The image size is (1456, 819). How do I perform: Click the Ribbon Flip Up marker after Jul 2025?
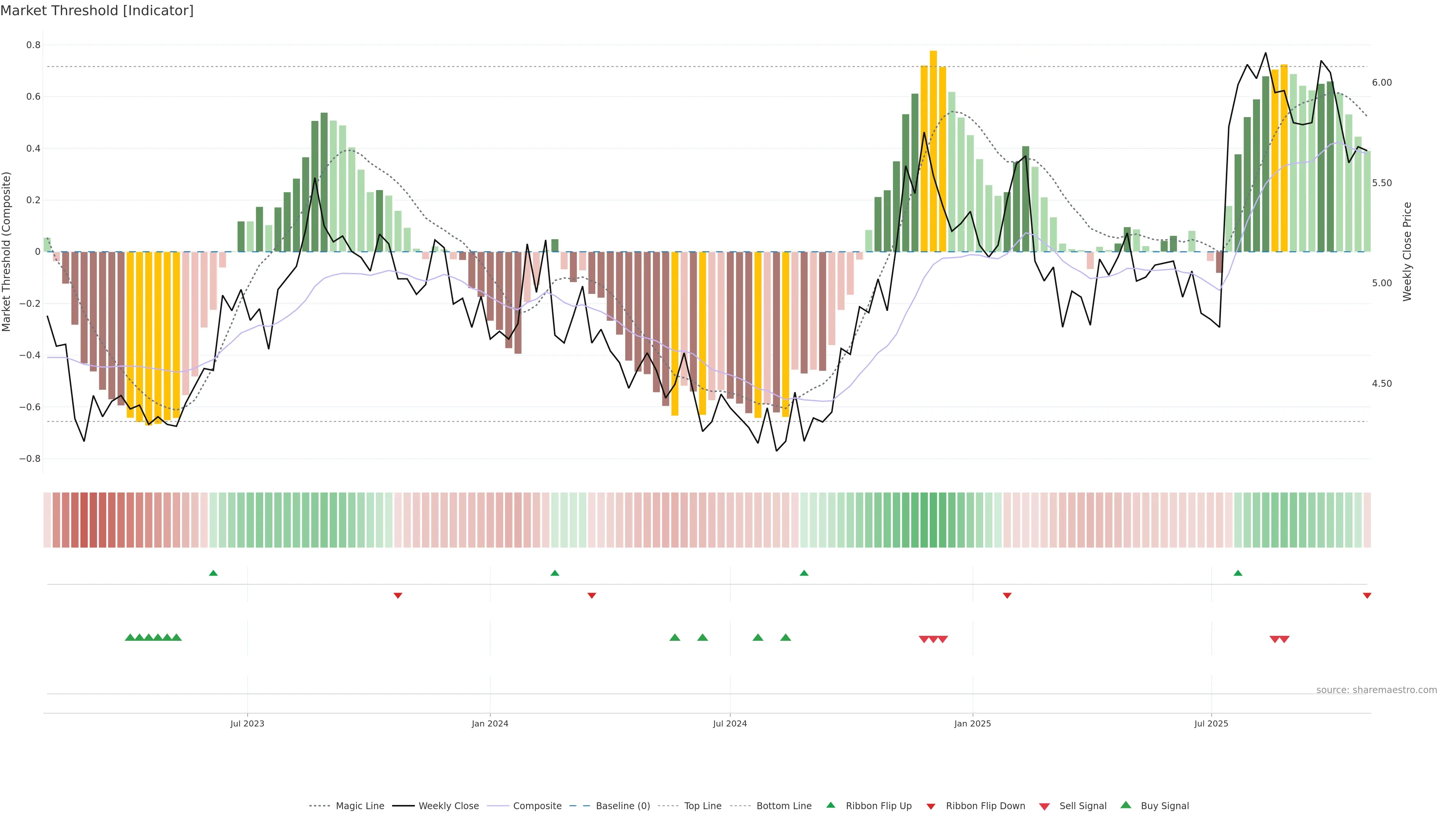[x=1238, y=573]
